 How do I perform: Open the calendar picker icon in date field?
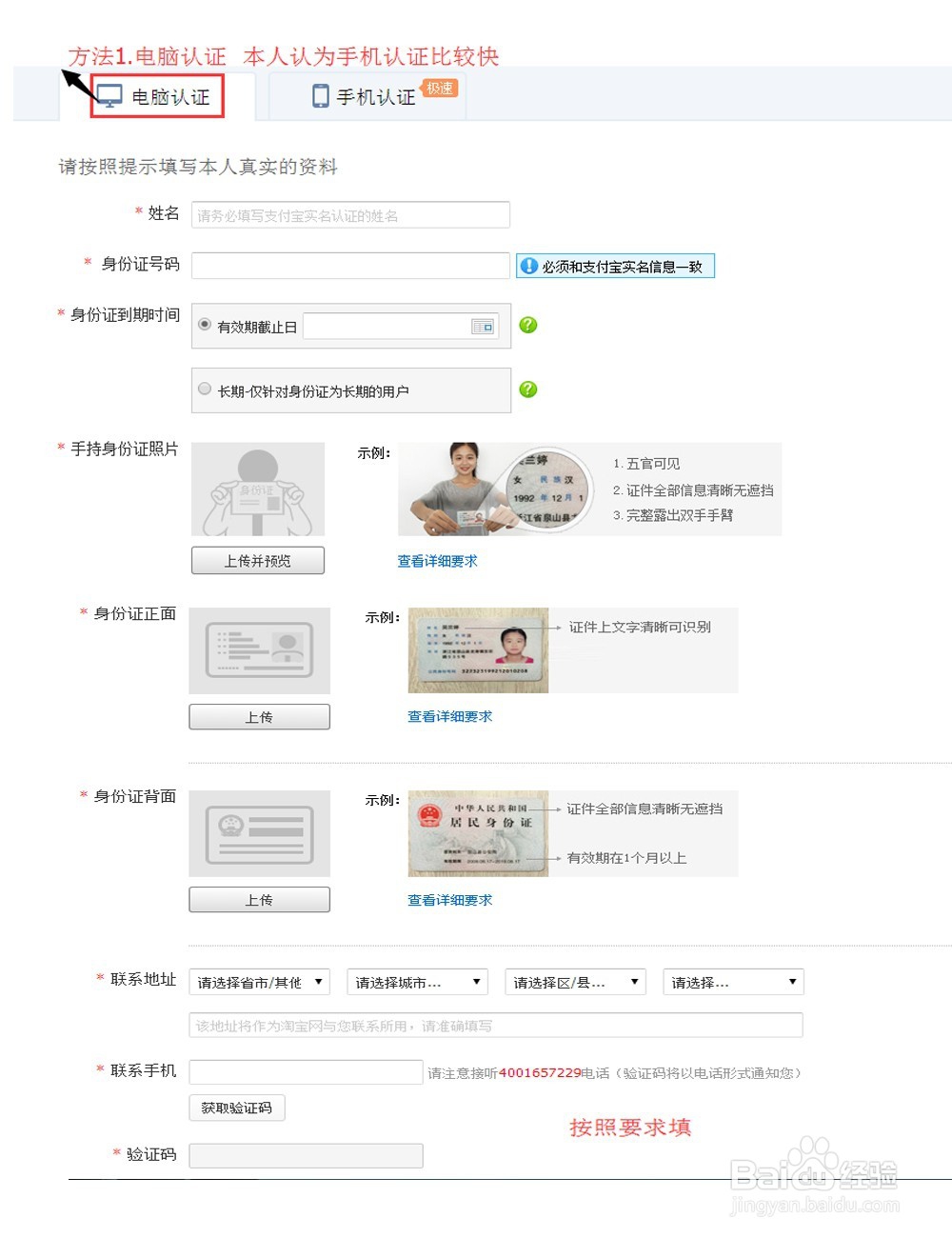coord(483,327)
